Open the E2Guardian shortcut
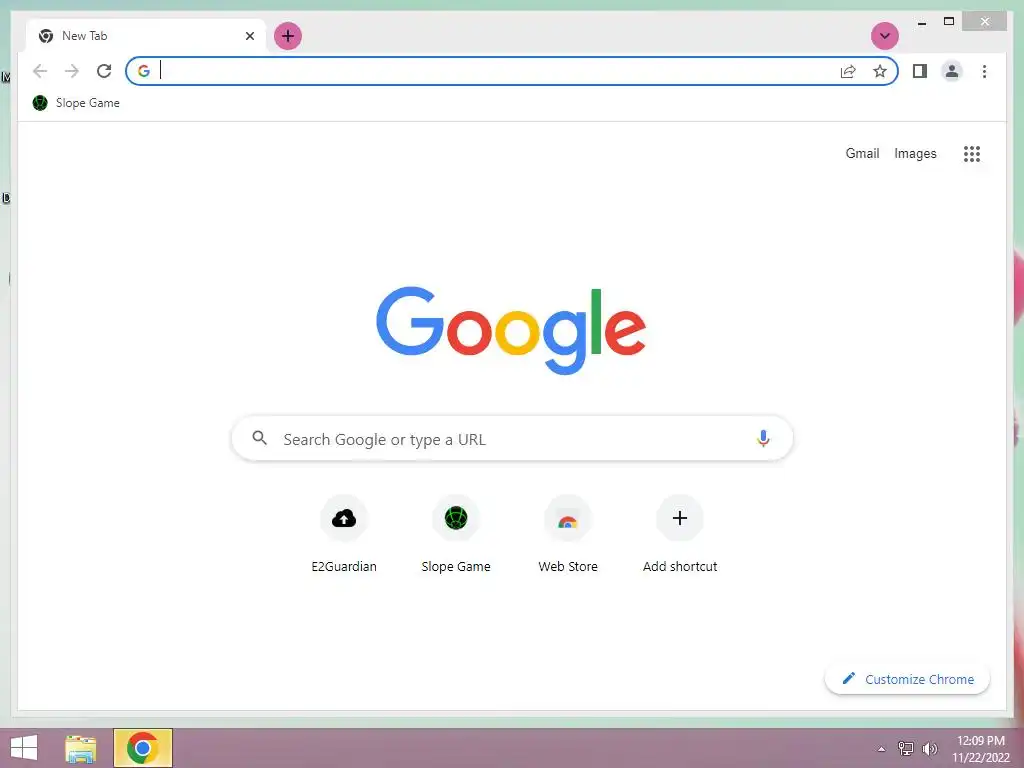This screenshot has width=1024, height=768. click(344, 534)
